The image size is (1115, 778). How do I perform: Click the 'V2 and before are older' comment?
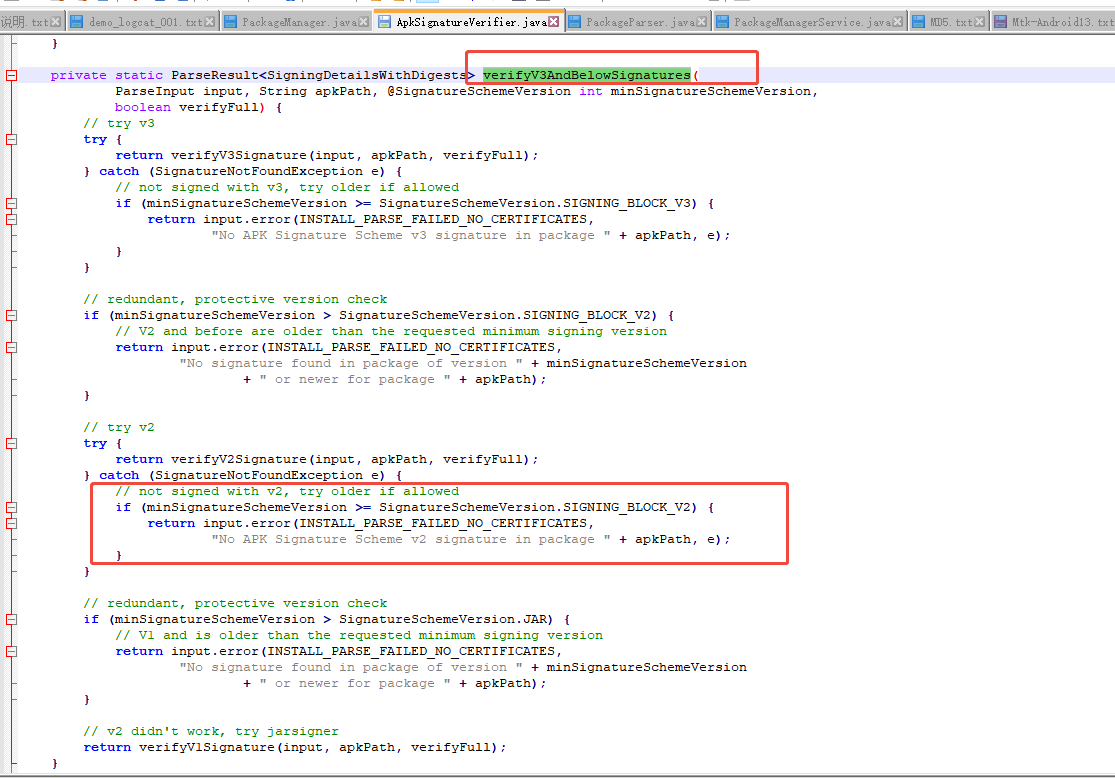click(x=391, y=331)
